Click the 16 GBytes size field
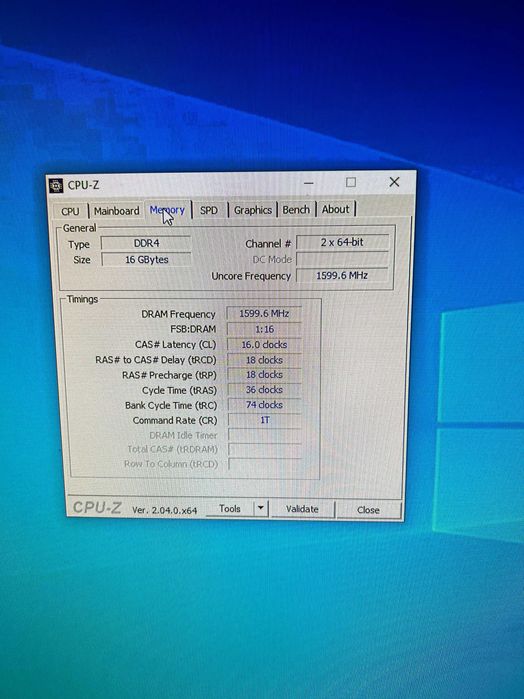 [146, 259]
